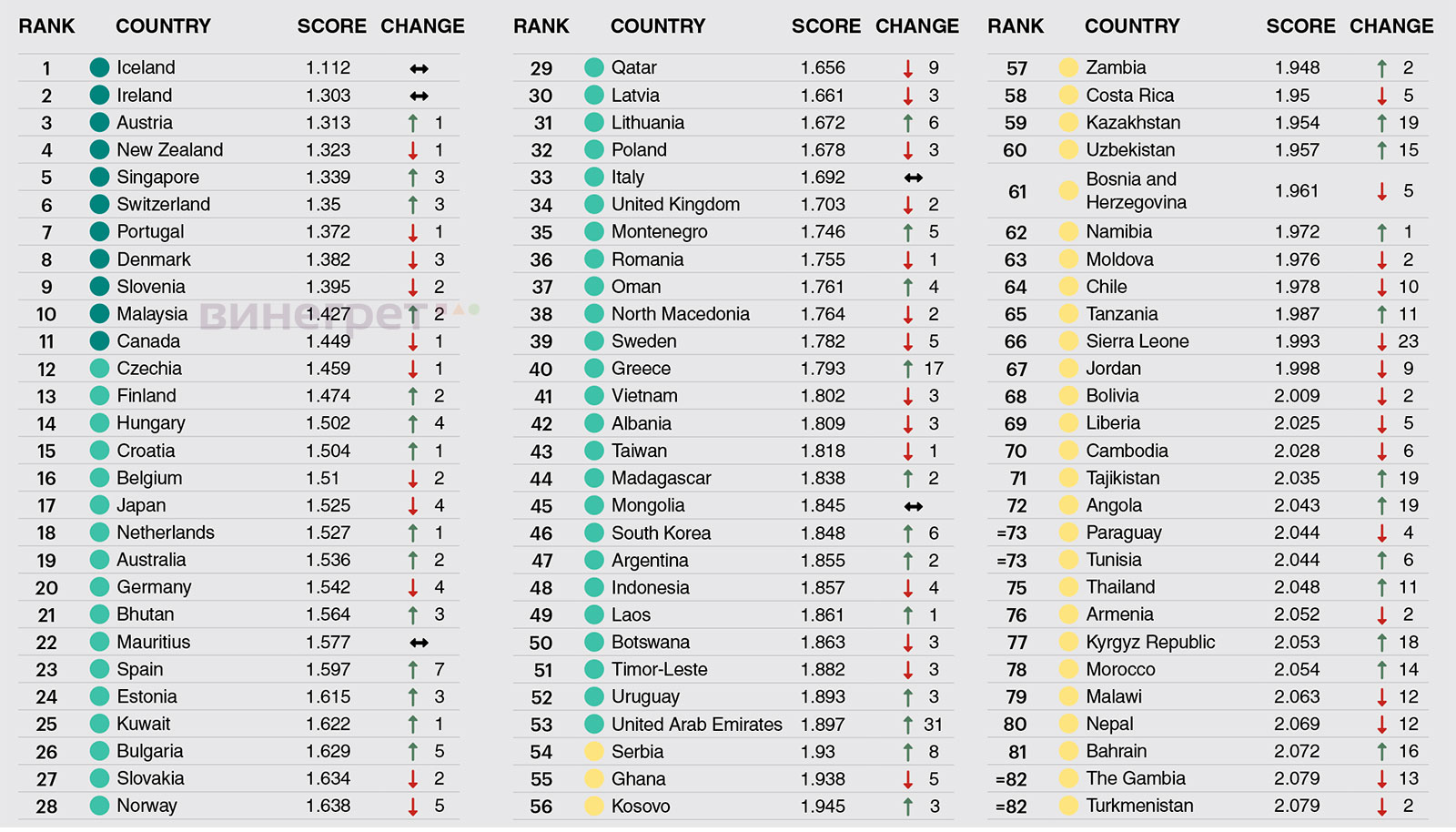
Task: Click the country name "Switzerland"
Action: (x=164, y=205)
